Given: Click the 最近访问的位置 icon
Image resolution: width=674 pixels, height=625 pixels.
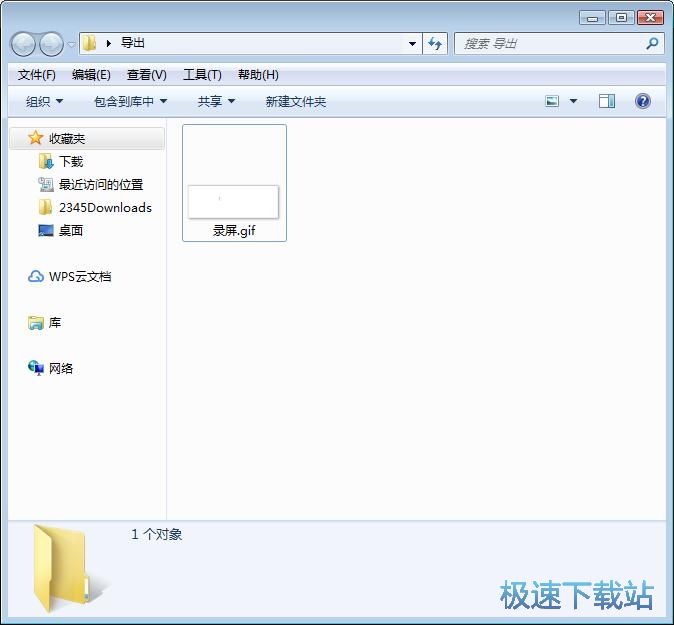Looking at the screenshot, I should pos(46,184).
